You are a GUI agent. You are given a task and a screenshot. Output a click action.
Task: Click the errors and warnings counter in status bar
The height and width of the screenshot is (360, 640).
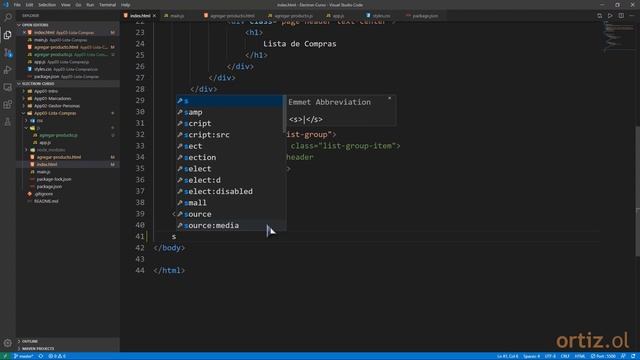point(57,356)
